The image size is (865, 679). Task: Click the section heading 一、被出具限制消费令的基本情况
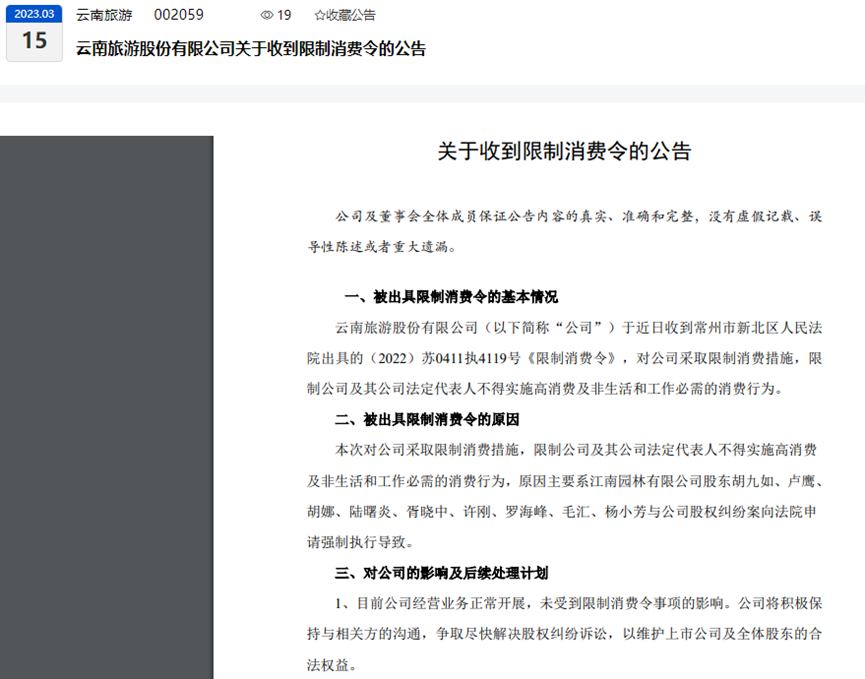tap(451, 297)
